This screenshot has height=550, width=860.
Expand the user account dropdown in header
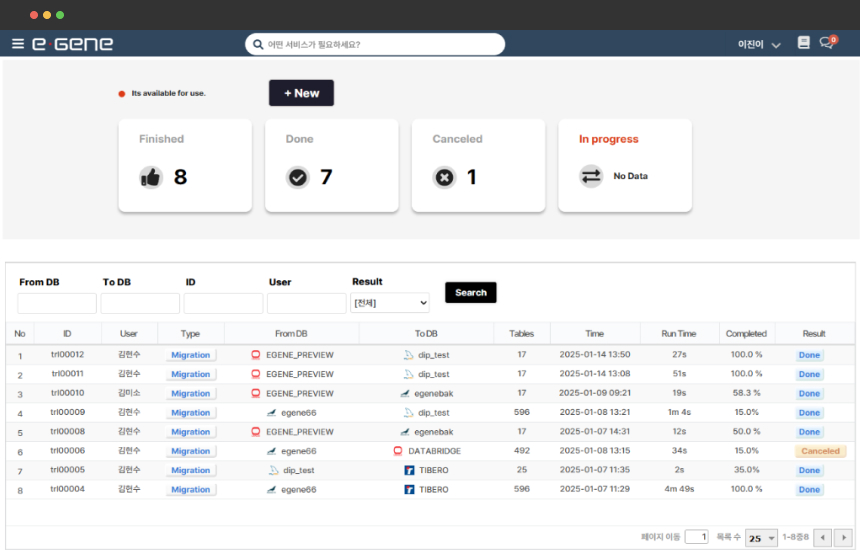pos(776,45)
